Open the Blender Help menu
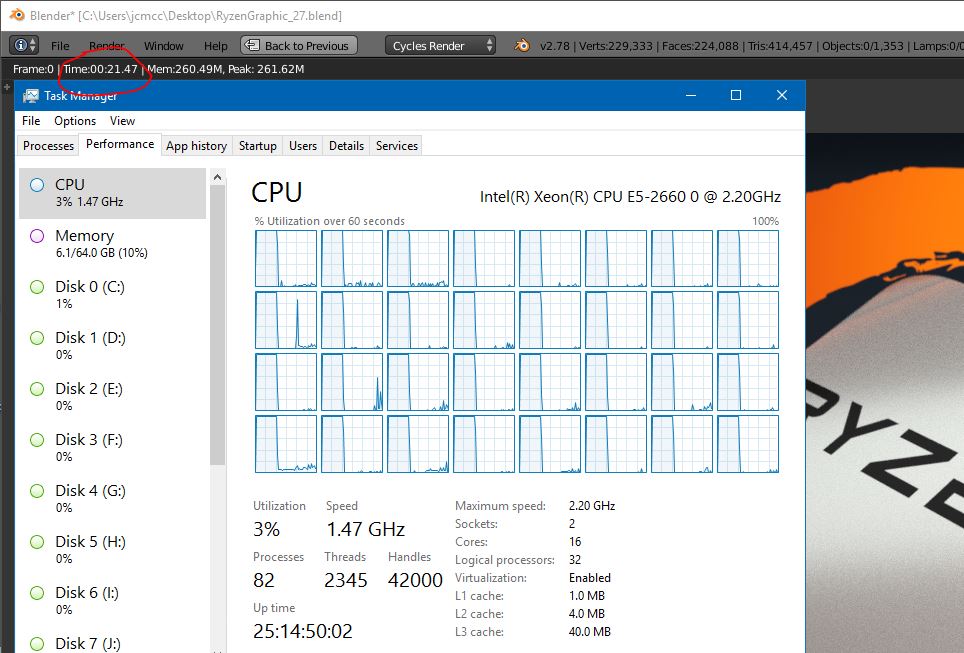This screenshot has width=964, height=653. 216,46
